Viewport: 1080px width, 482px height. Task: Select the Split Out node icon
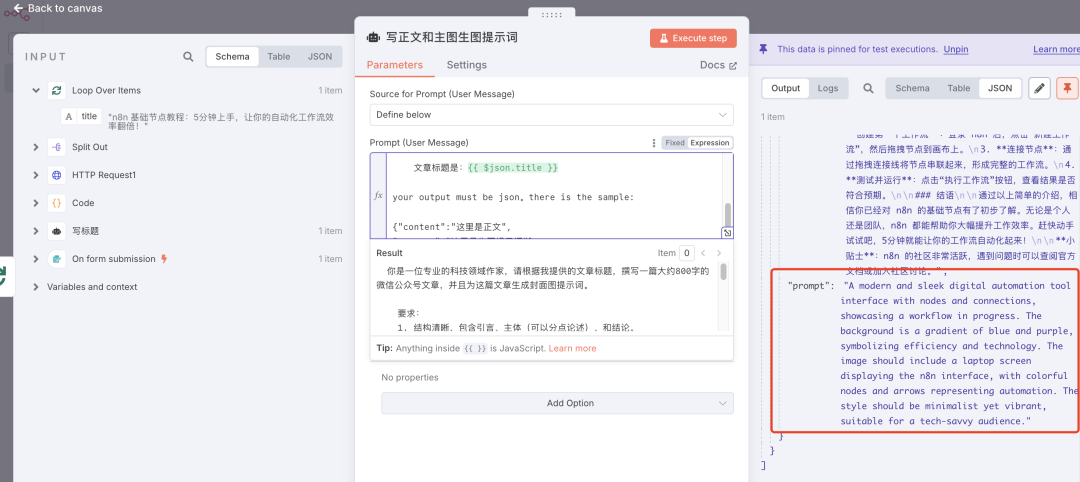click(x=56, y=147)
